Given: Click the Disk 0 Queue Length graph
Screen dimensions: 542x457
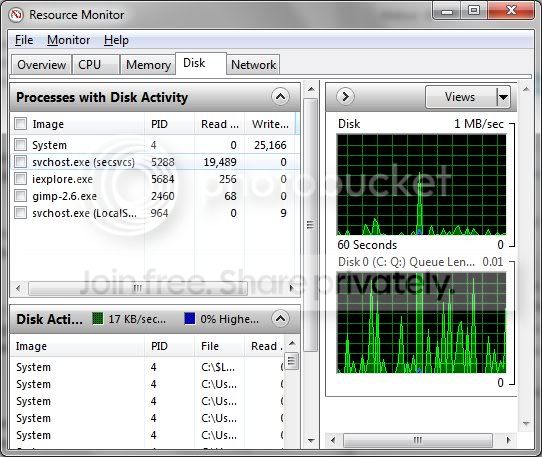Looking at the screenshot, I should (x=421, y=323).
